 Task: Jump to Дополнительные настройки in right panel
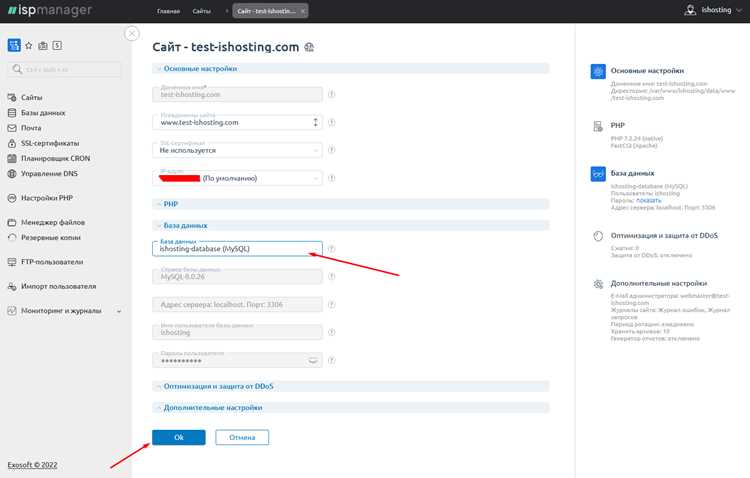point(659,284)
